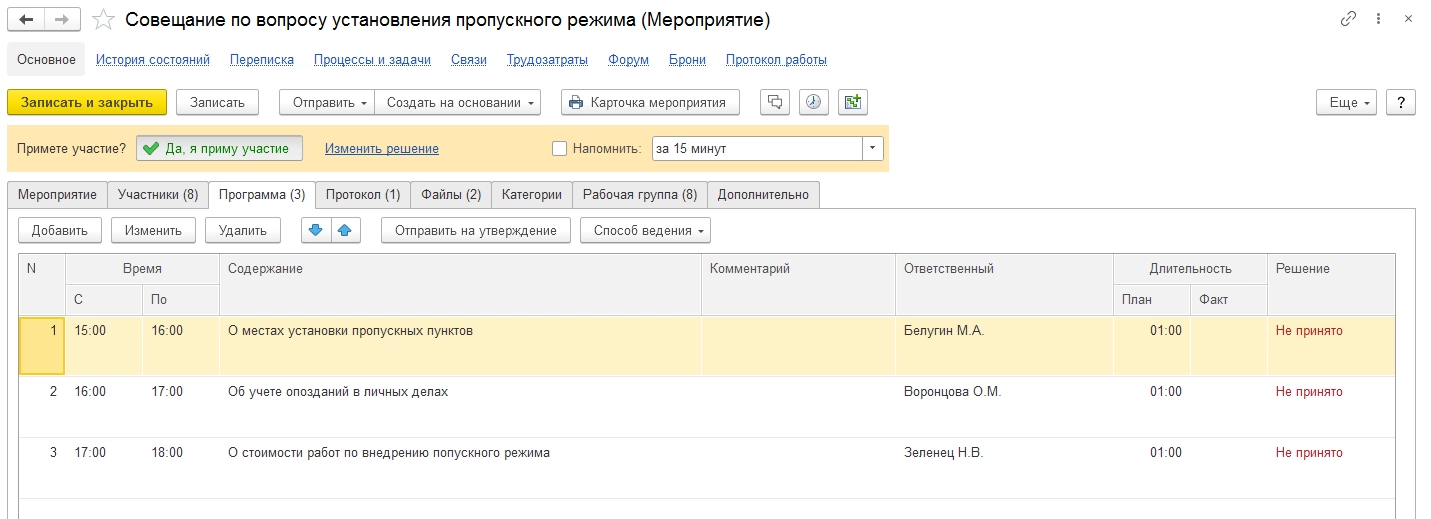Move the agenda item up with the arrow
1431x519 pixels.
(x=345, y=230)
